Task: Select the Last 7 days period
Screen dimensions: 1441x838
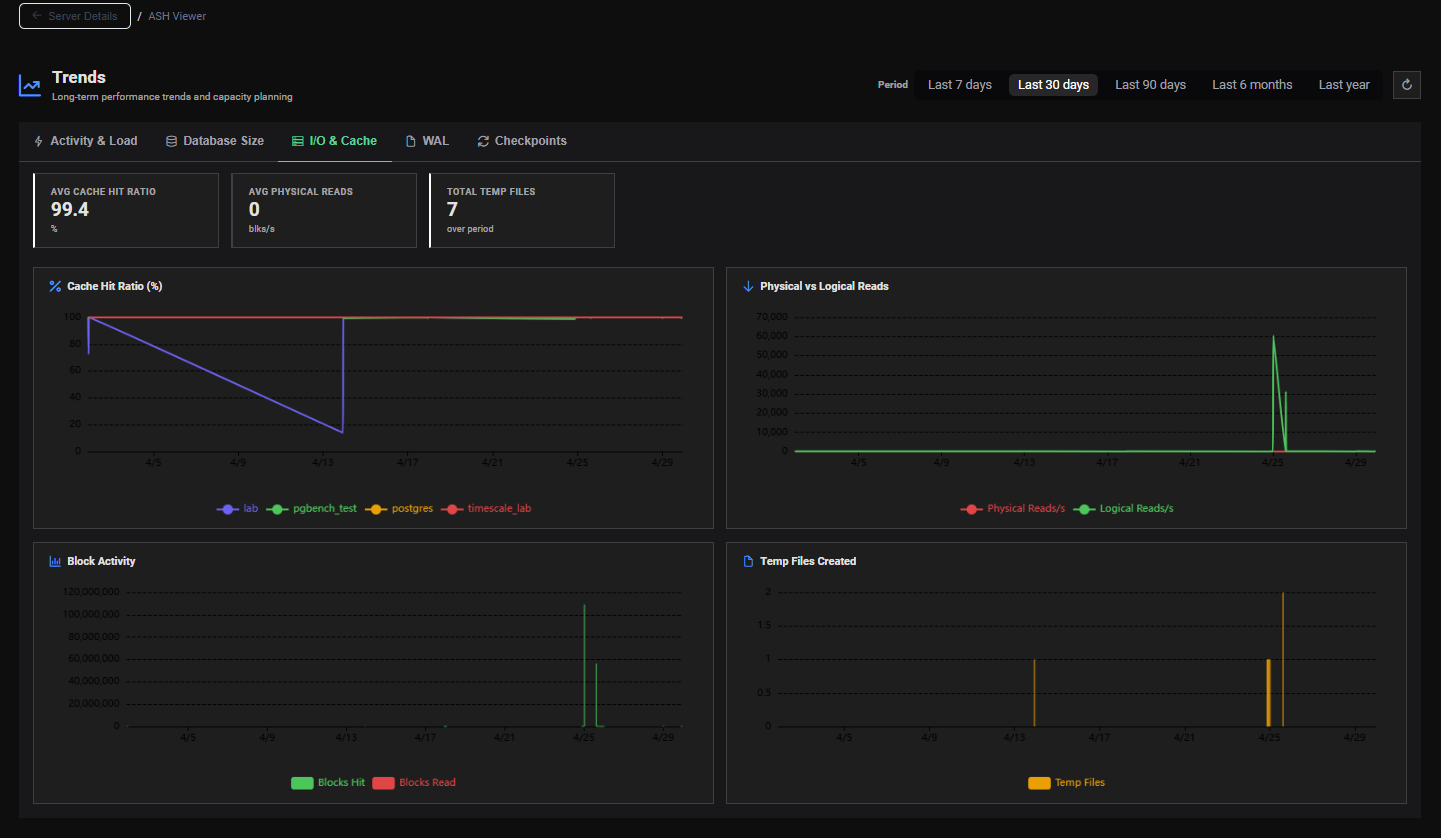Action: click(960, 85)
